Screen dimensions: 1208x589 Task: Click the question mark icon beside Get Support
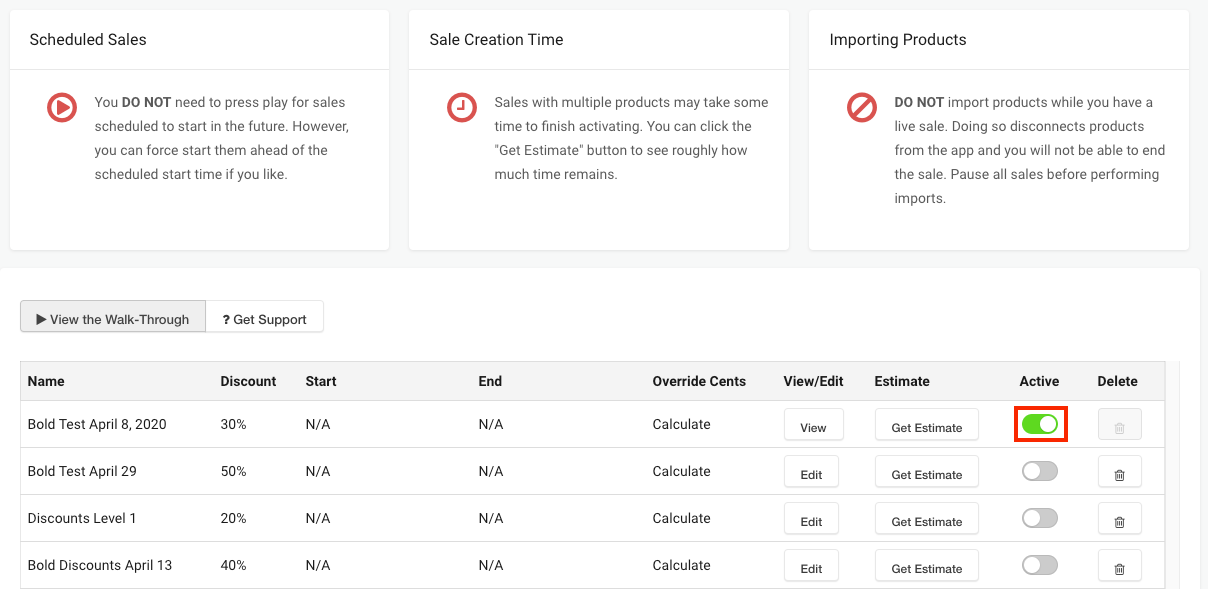coord(226,319)
